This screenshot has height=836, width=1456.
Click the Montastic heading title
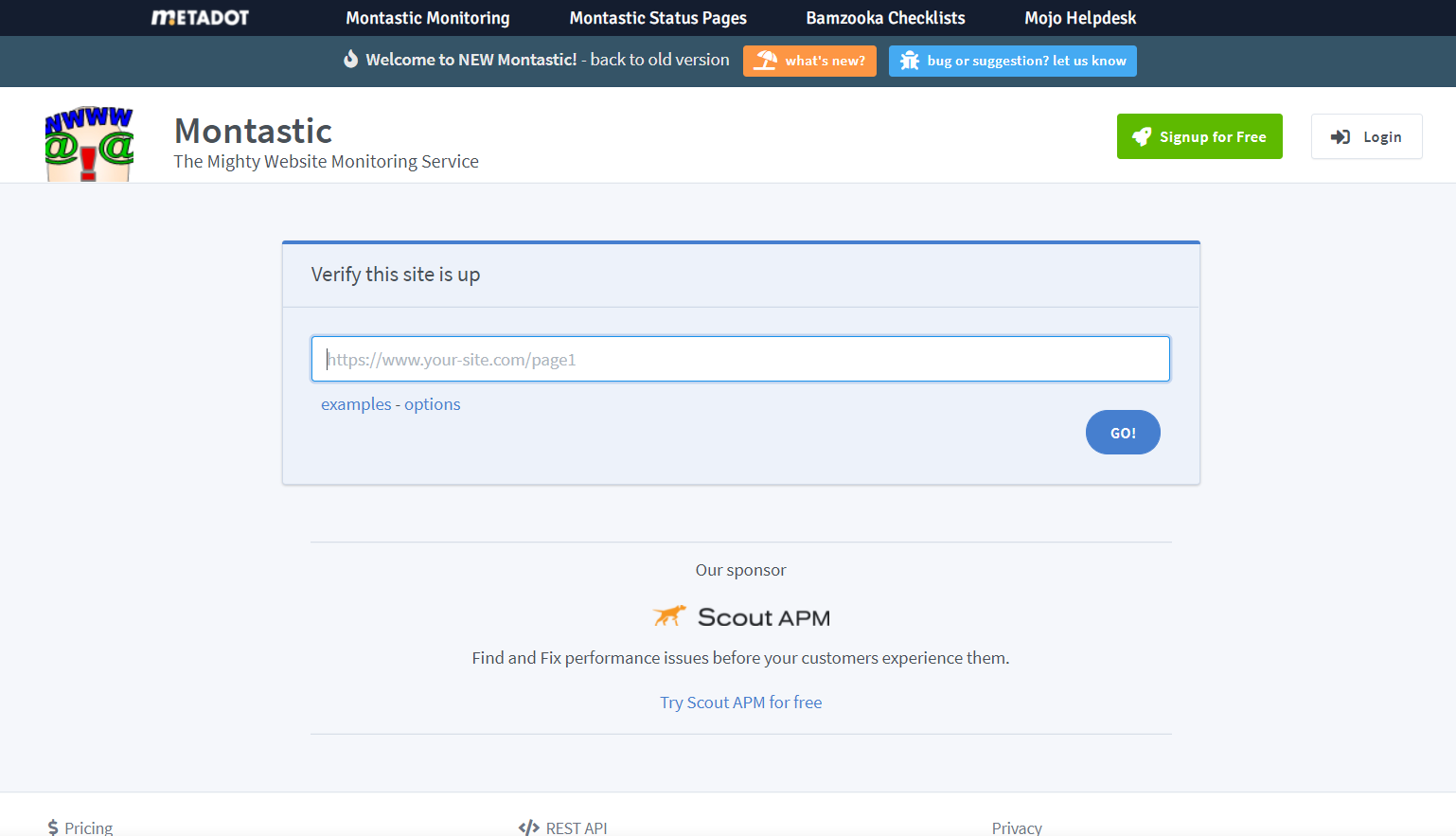pyautogui.click(x=253, y=131)
